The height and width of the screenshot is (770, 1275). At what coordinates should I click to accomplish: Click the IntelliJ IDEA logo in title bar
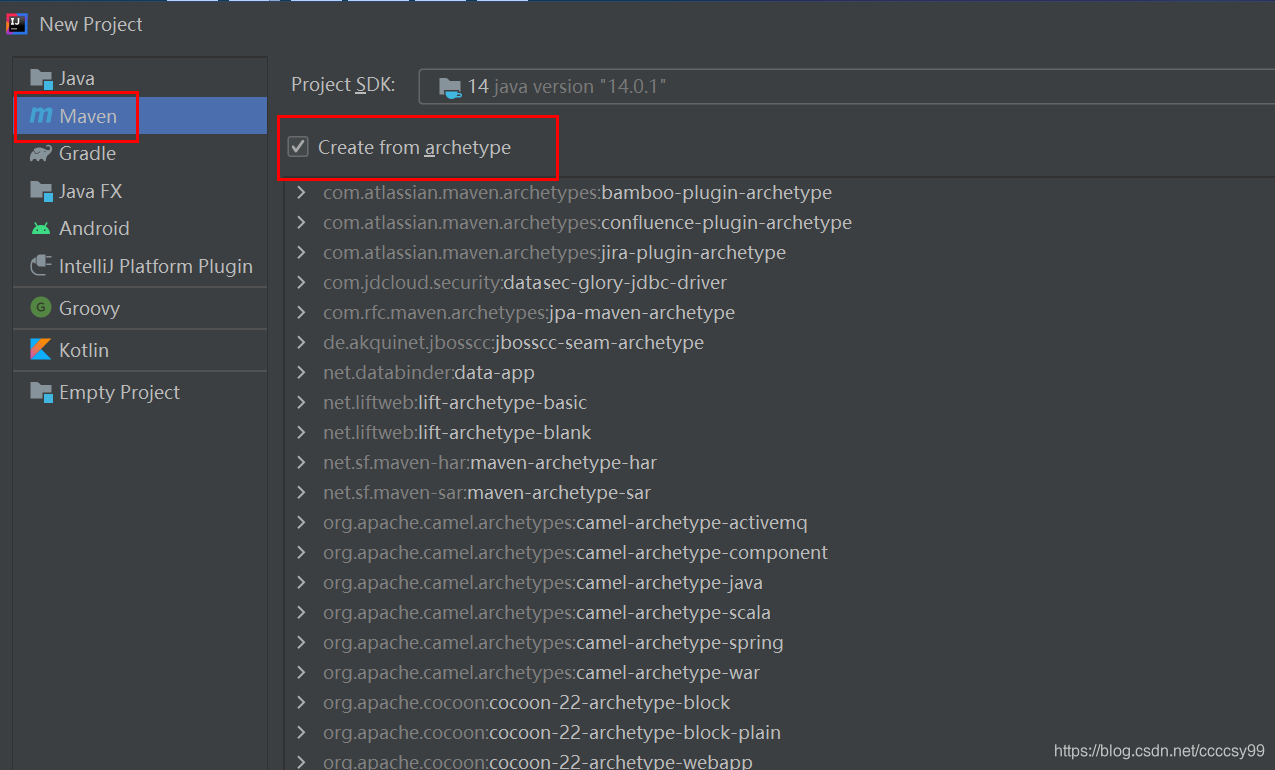(x=17, y=24)
